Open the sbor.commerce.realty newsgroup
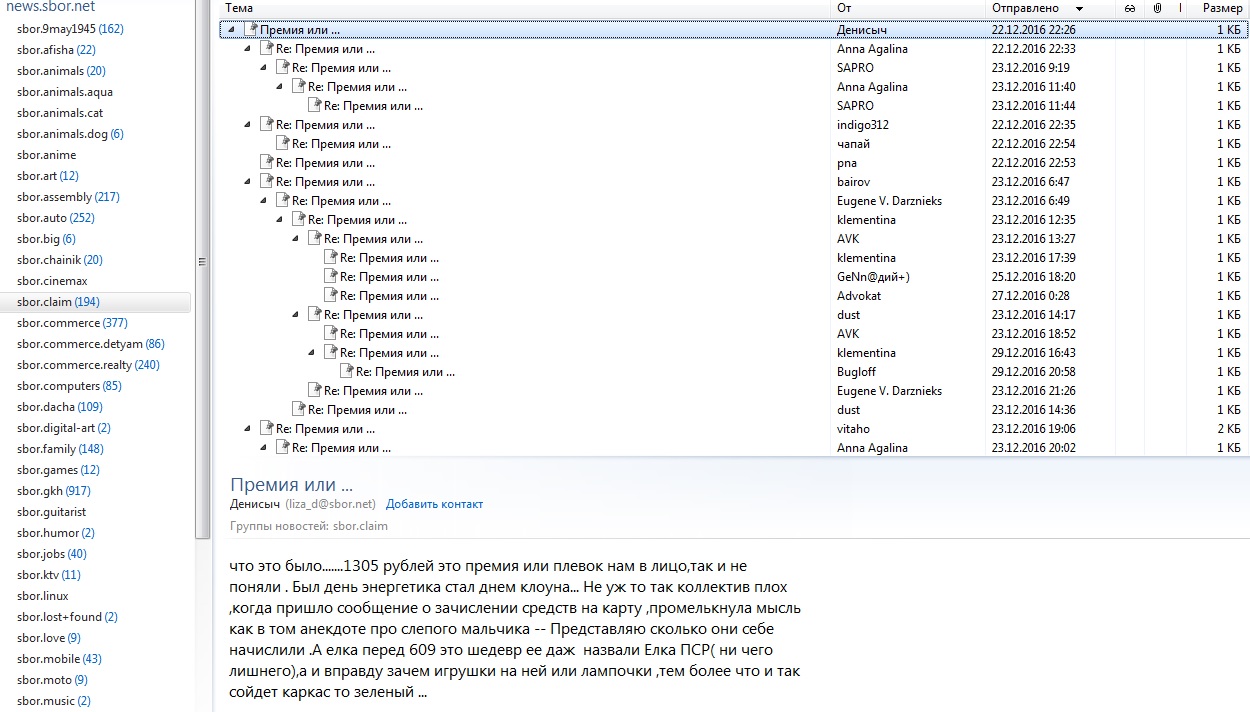Viewport: 1250px width, 712px height. (x=88, y=365)
